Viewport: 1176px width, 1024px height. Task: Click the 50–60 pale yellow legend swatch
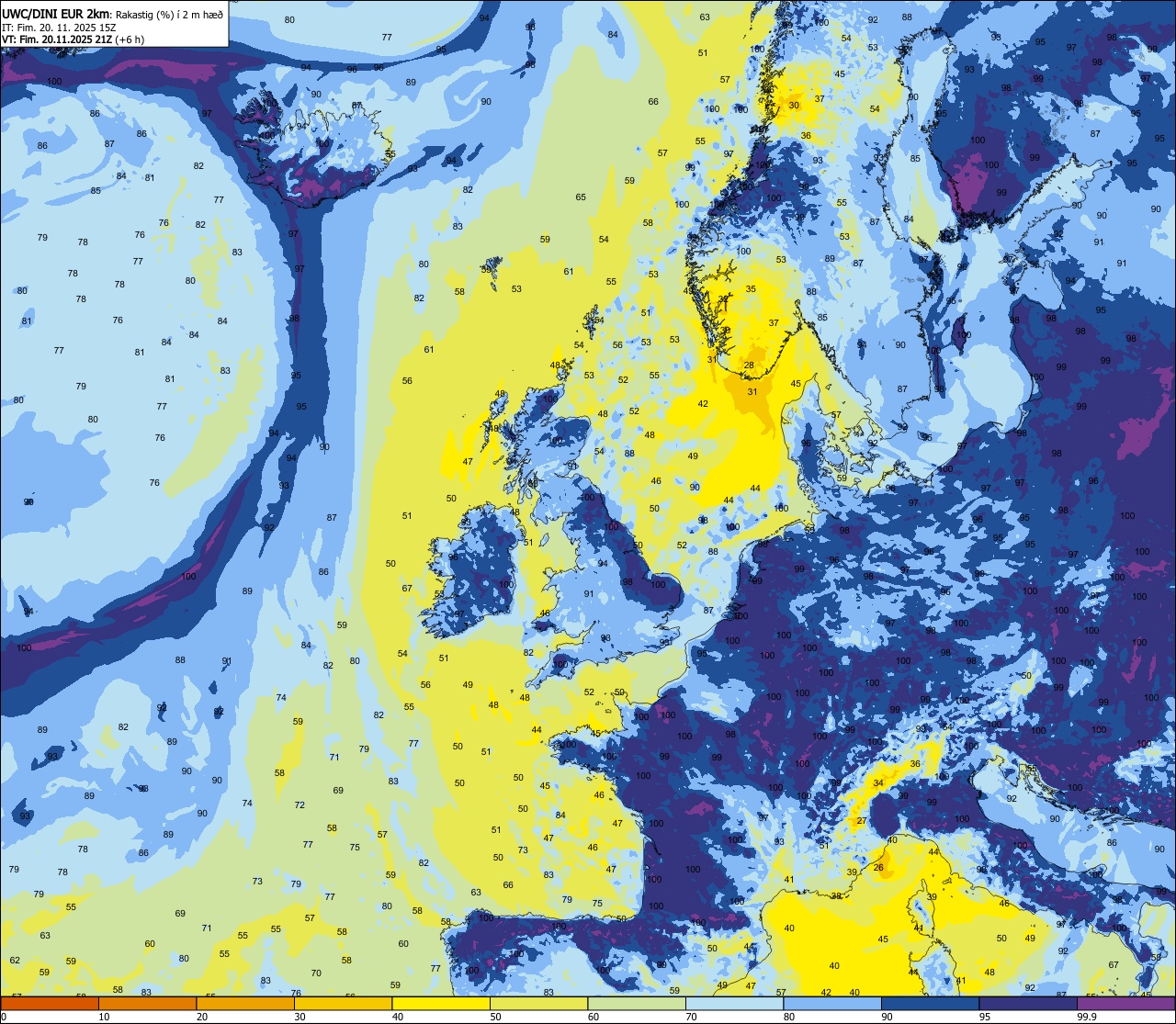point(538,1003)
